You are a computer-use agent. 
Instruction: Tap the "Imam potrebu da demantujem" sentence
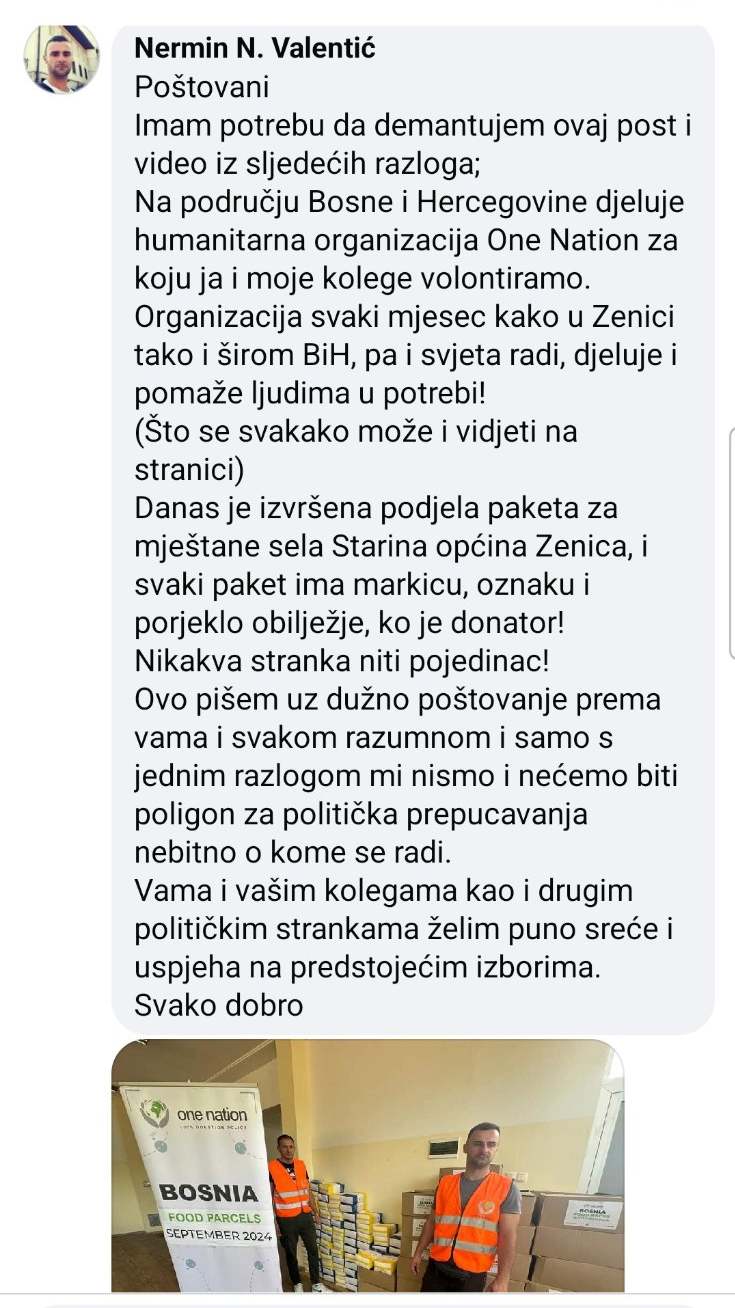(x=411, y=125)
